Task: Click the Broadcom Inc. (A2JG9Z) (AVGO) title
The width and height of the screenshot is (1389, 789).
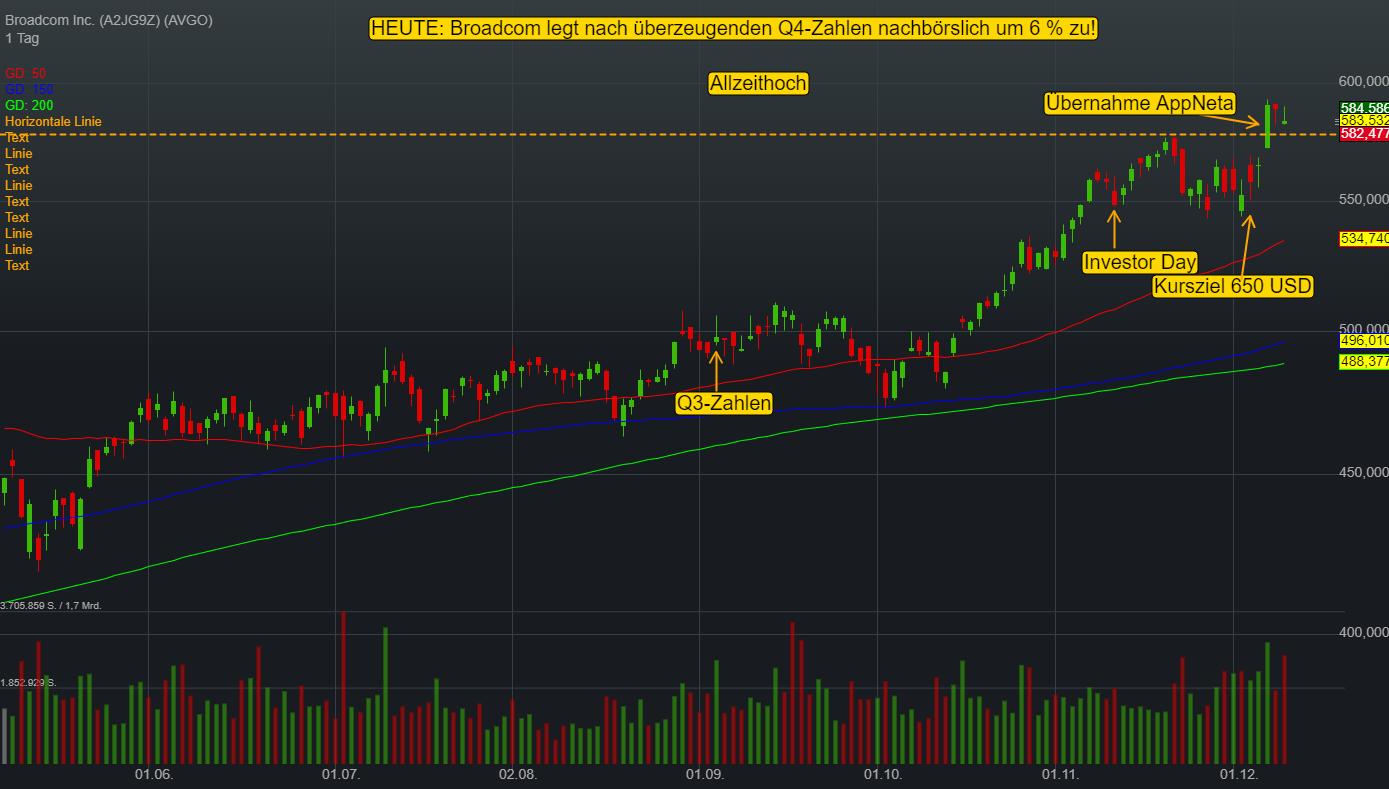Action: tap(108, 20)
